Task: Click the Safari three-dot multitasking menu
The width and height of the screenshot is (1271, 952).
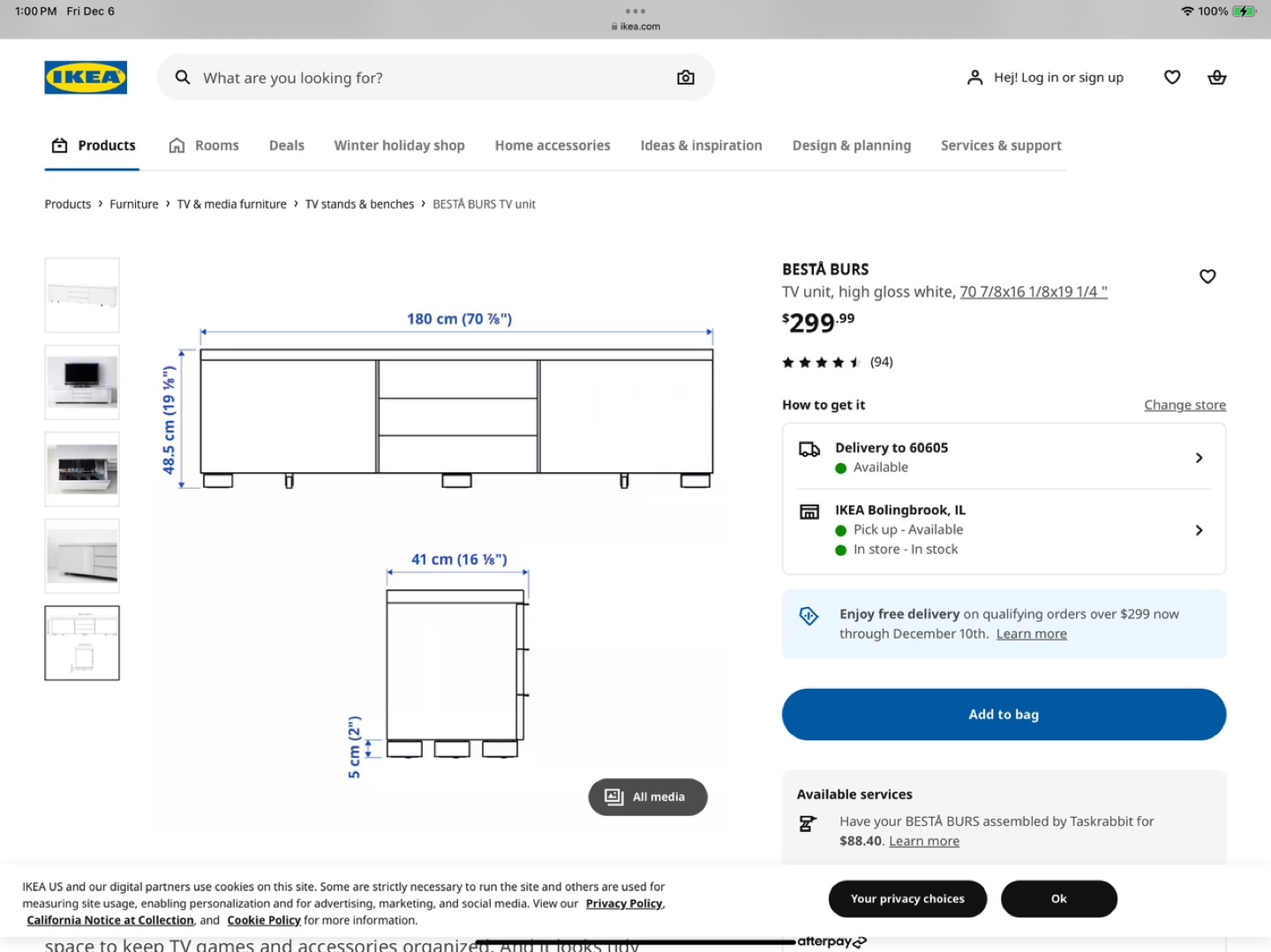Action: coord(635,11)
